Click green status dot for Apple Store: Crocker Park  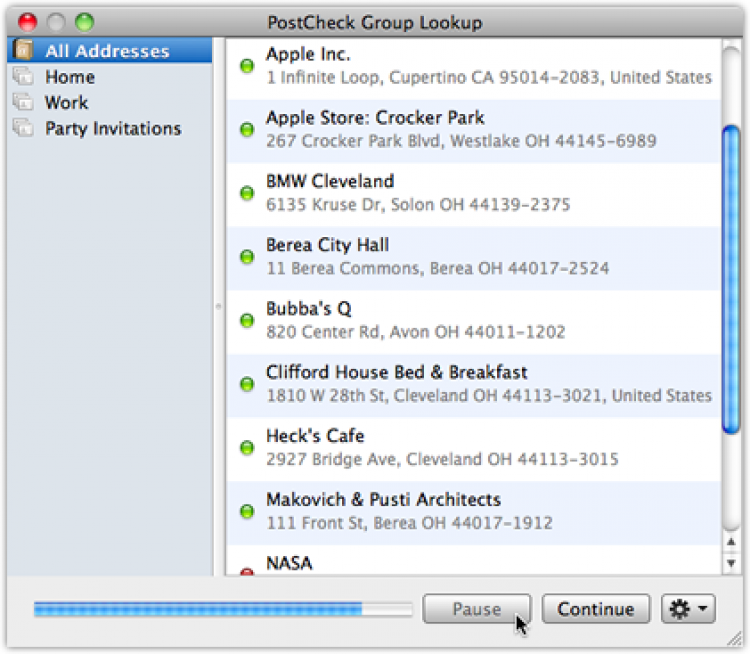pyautogui.click(x=247, y=129)
